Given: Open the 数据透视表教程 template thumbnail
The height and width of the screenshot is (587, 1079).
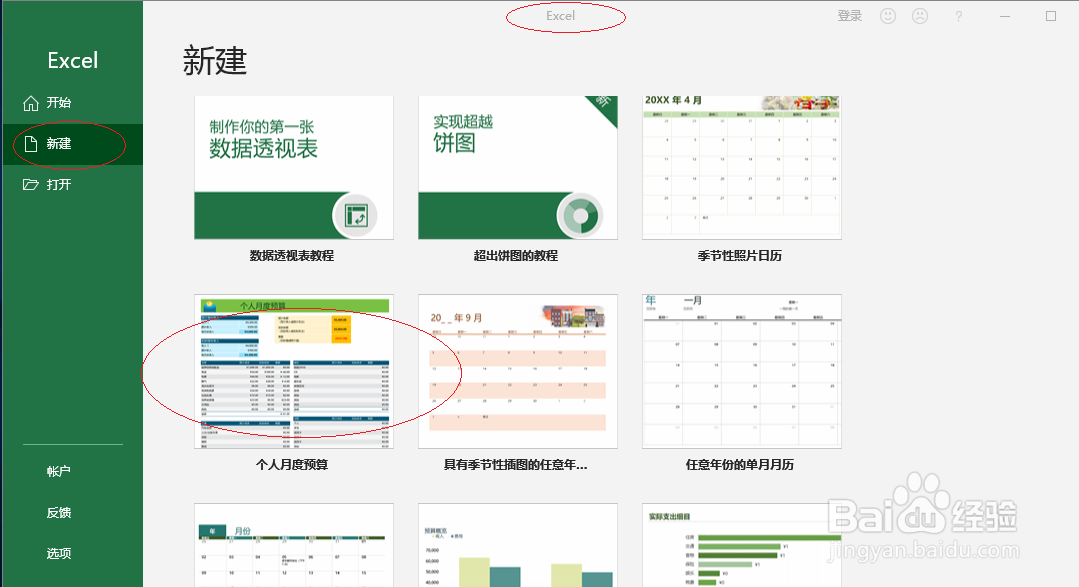Looking at the screenshot, I should (x=294, y=168).
